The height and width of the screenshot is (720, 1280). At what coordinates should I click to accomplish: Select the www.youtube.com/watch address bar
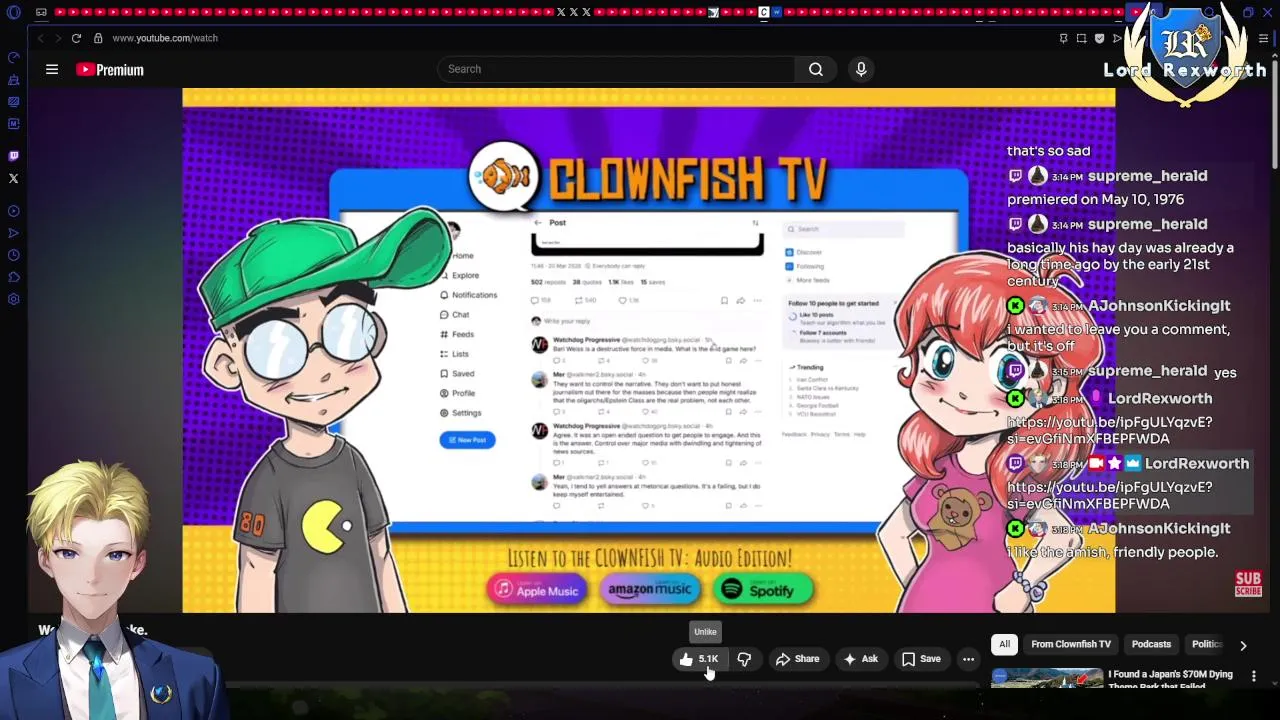pyautogui.click(x=165, y=38)
